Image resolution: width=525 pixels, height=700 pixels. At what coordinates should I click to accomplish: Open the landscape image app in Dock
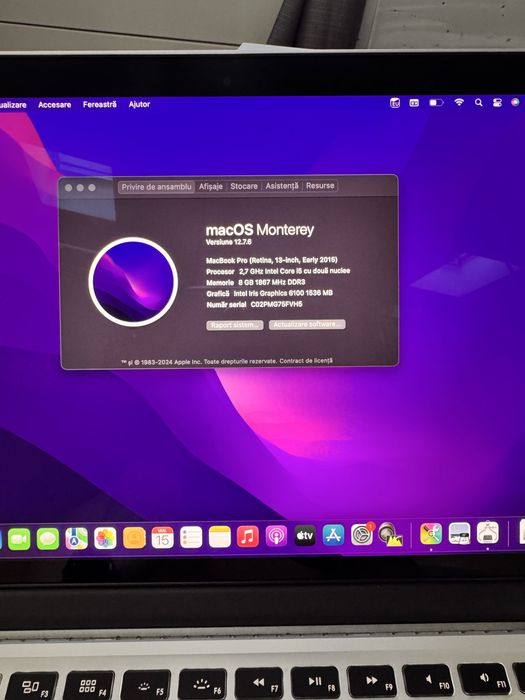(459, 533)
